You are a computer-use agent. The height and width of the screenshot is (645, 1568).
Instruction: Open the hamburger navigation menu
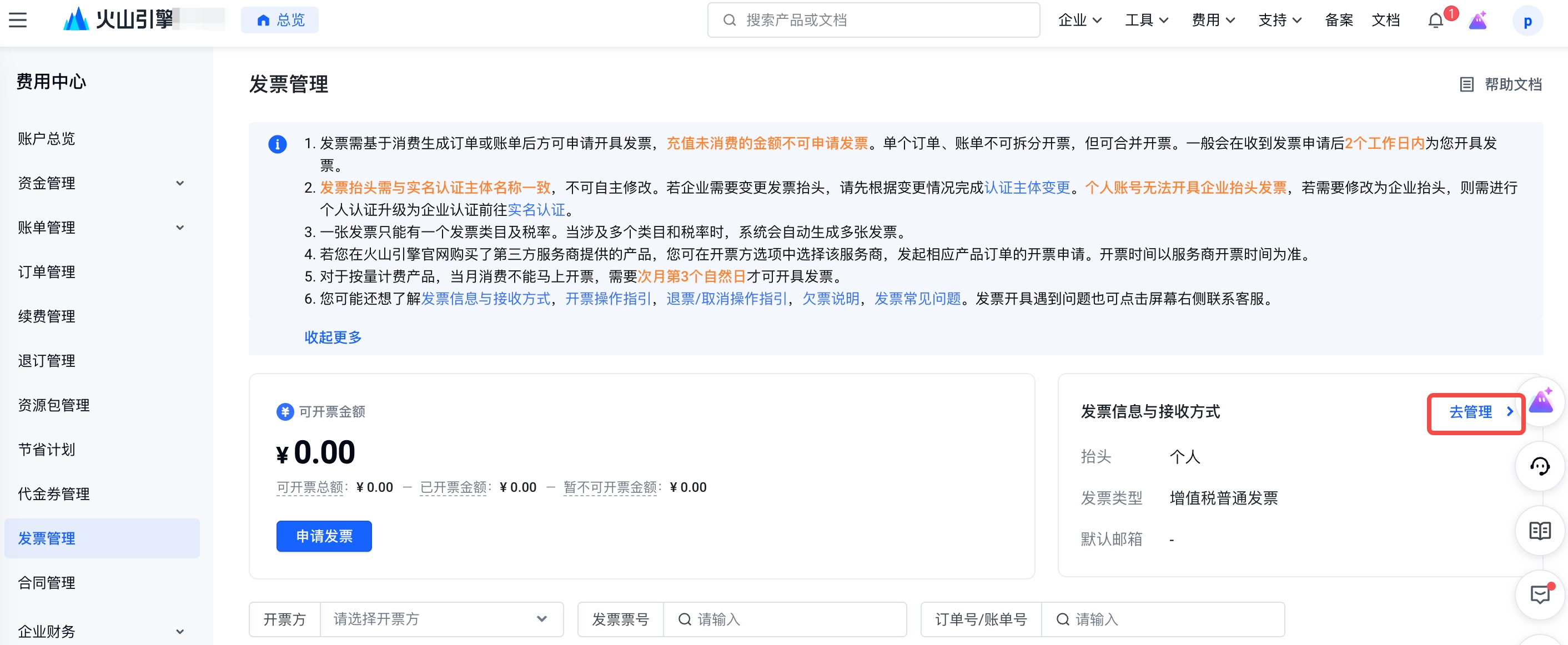(18, 20)
